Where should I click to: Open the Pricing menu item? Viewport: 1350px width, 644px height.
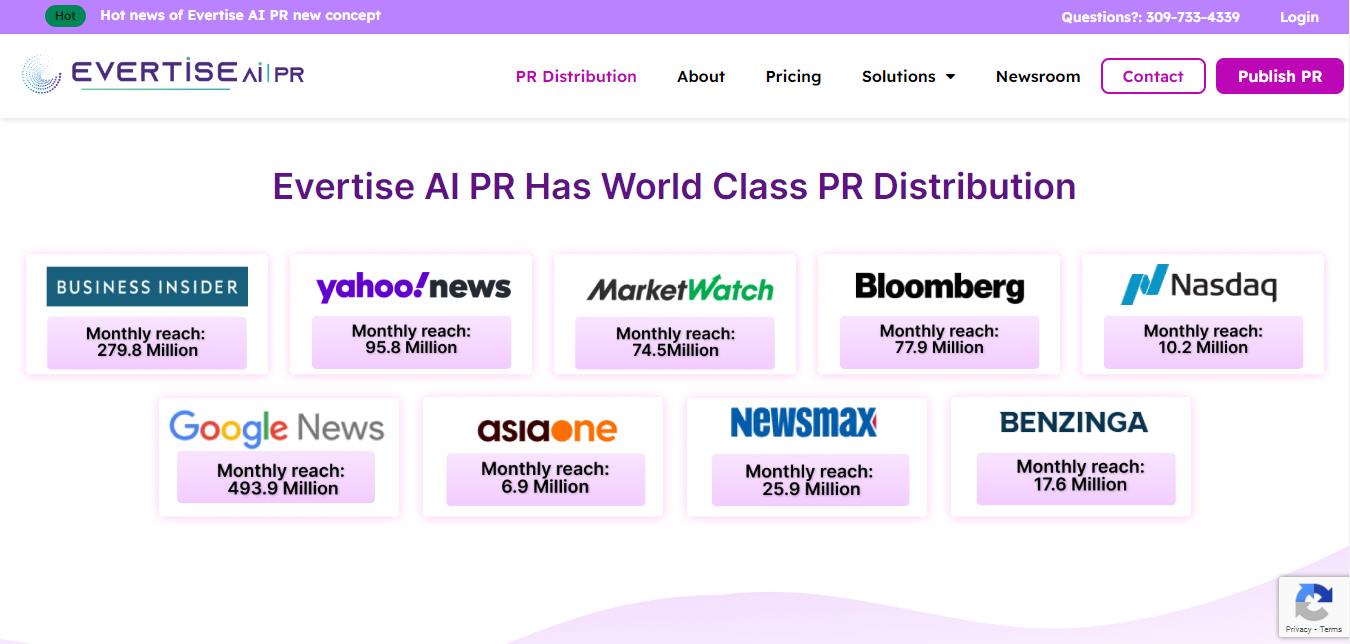click(x=793, y=76)
